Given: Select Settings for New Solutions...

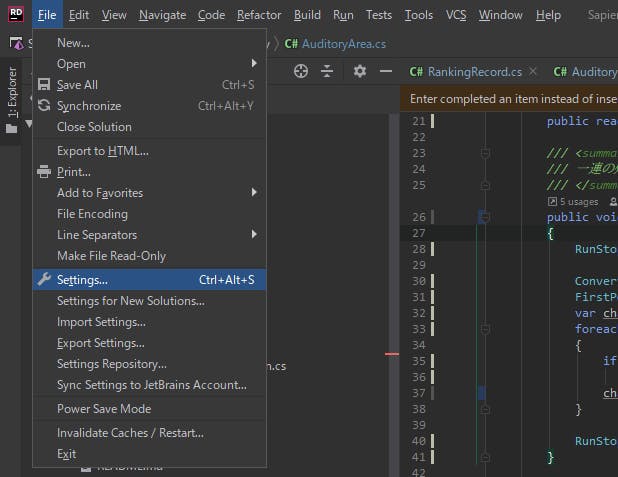Looking at the screenshot, I should [149, 301].
